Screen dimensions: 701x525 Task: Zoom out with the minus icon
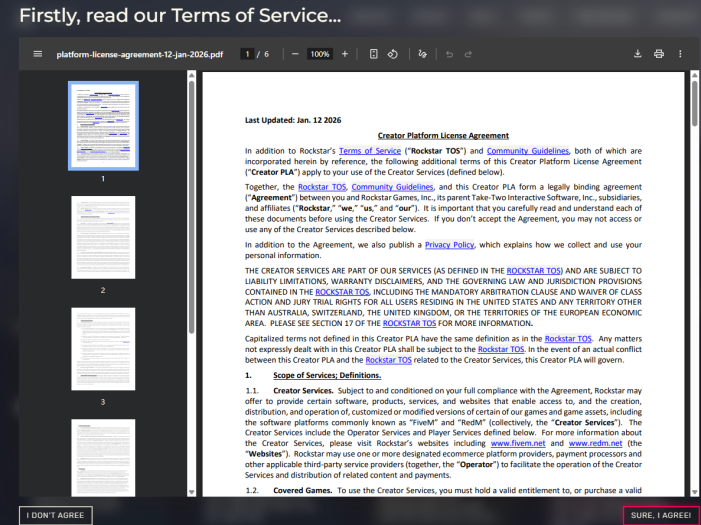click(x=295, y=54)
